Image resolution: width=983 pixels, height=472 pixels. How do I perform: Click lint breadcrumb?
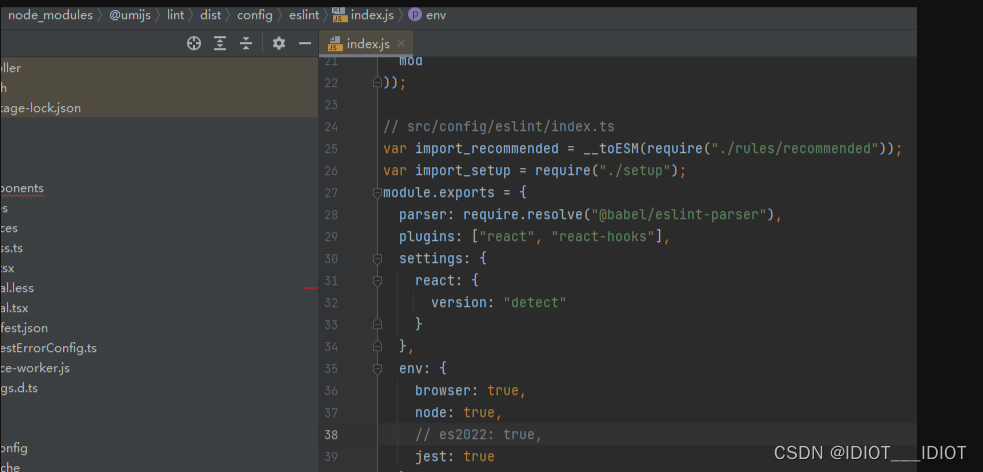(x=176, y=15)
